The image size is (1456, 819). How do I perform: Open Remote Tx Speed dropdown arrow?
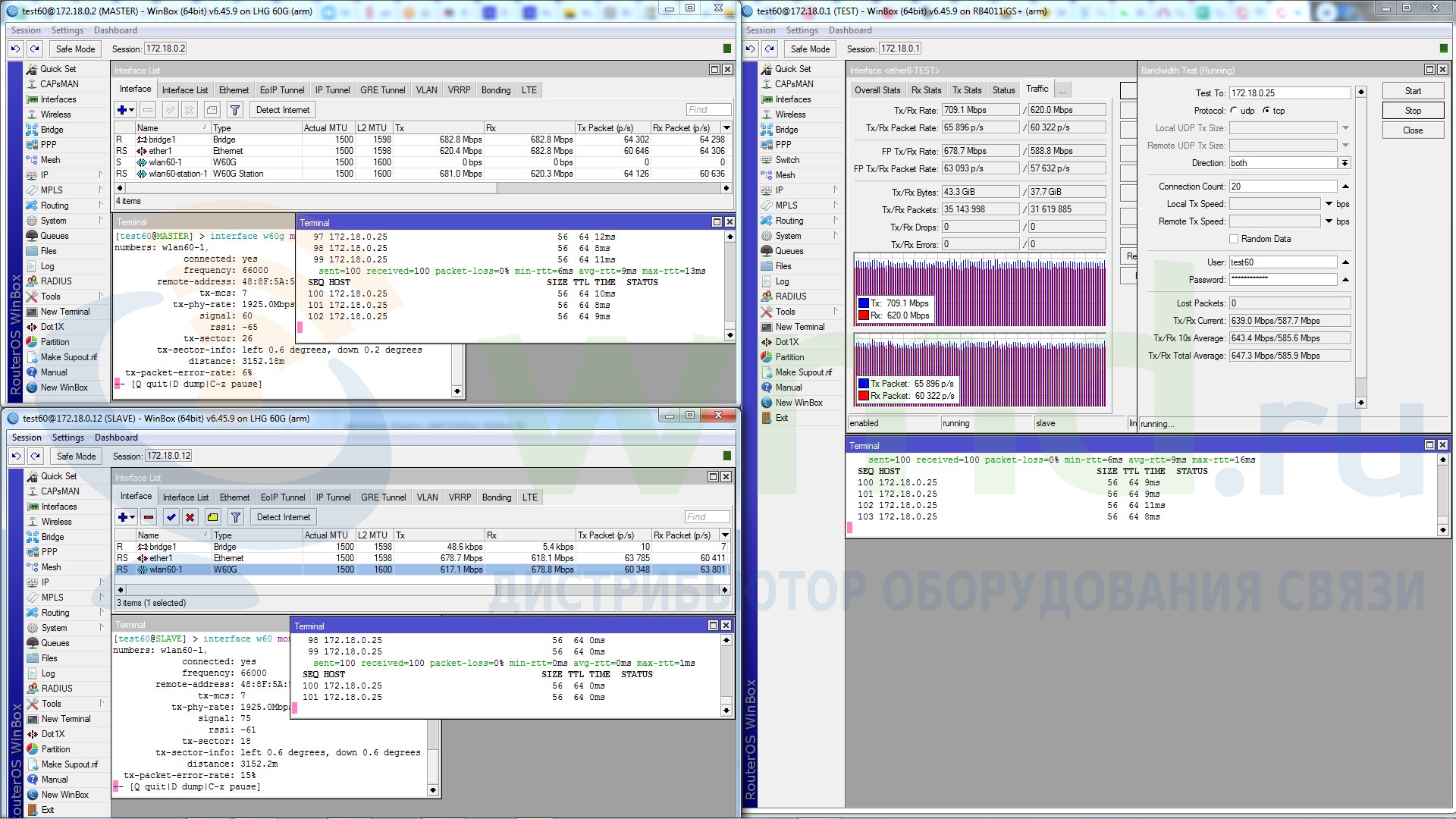pos(1329,221)
